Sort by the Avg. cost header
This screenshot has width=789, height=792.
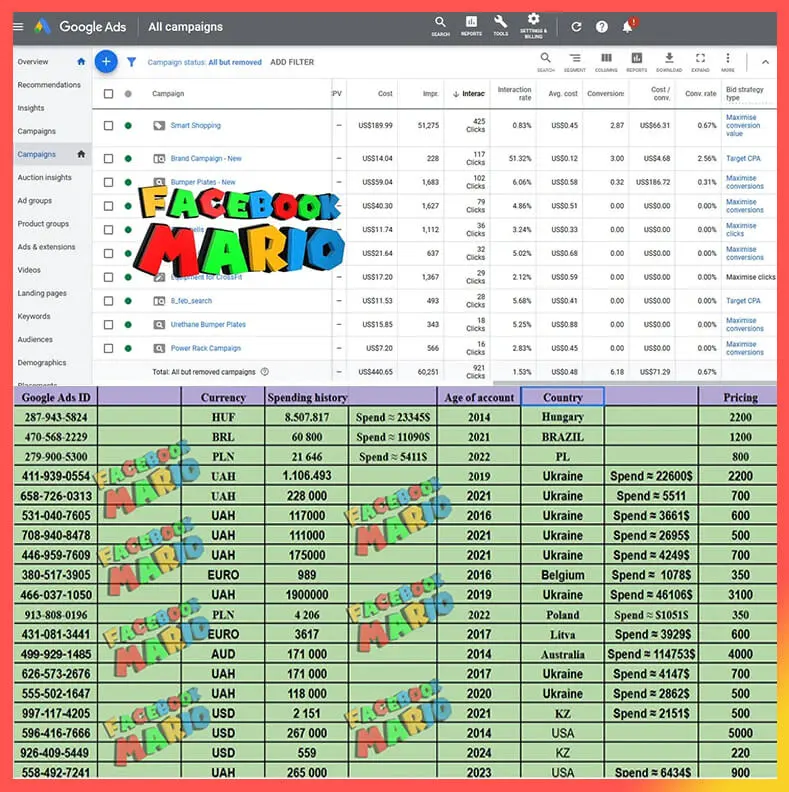(563, 93)
